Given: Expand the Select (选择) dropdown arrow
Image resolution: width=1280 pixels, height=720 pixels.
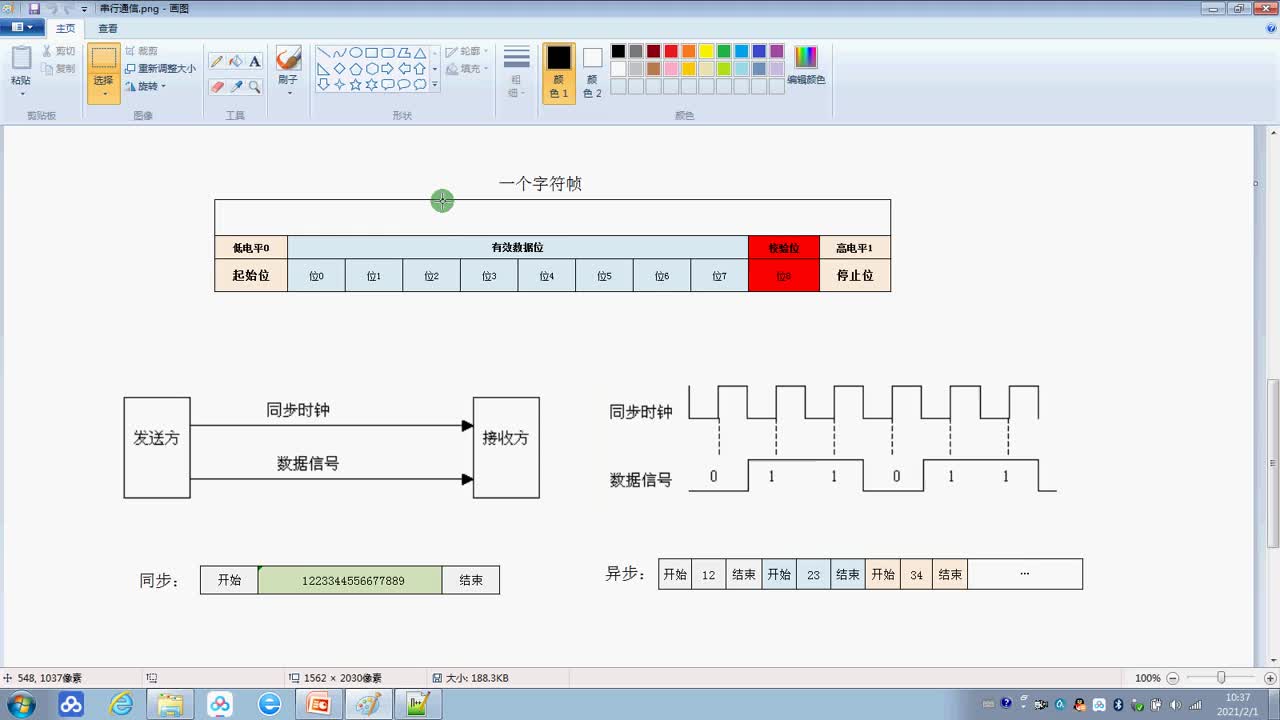Looking at the screenshot, I should click(x=104, y=94).
